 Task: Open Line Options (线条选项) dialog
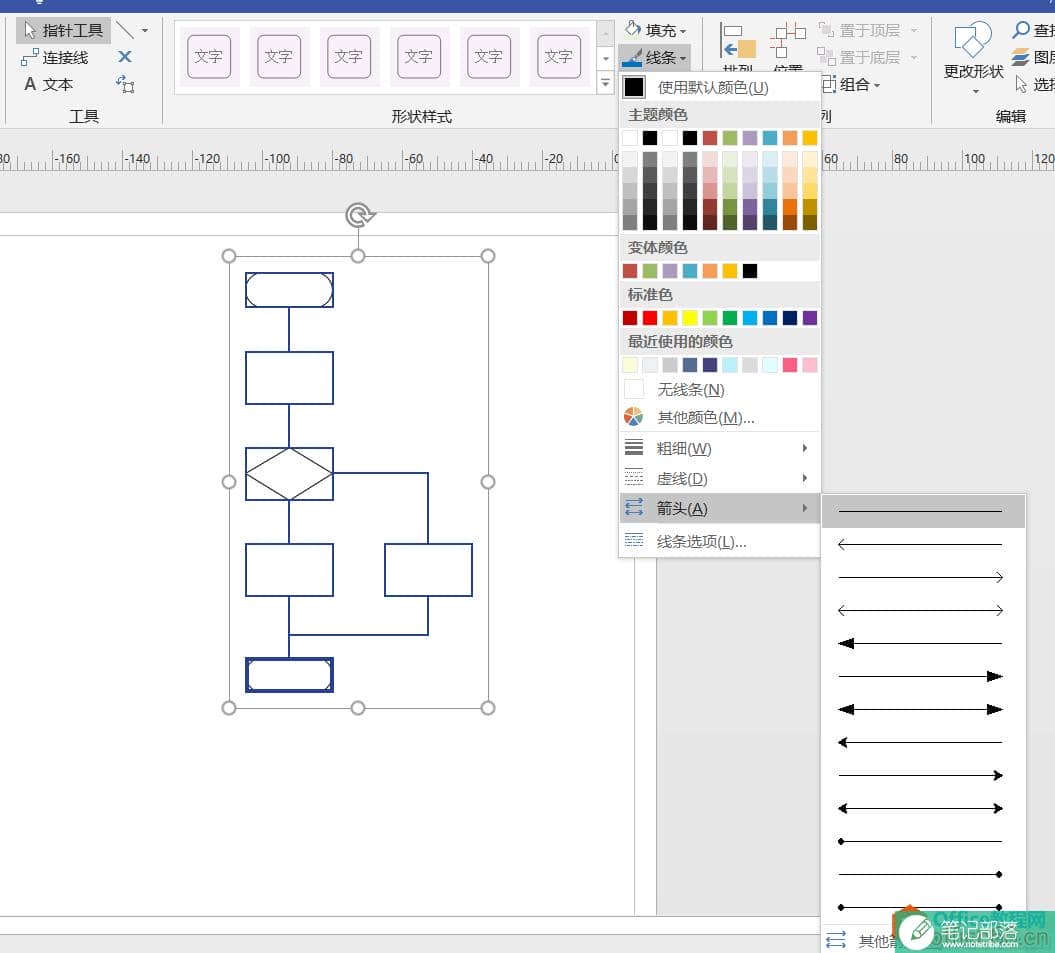[x=720, y=542]
